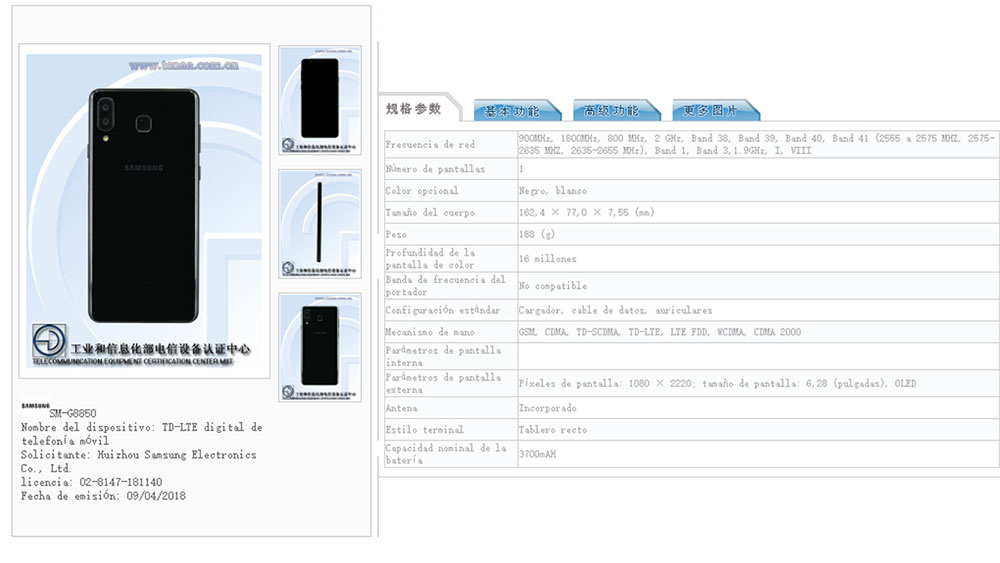
Task: Click the battery capacity 3700mAH value
Action: click(x=537, y=454)
